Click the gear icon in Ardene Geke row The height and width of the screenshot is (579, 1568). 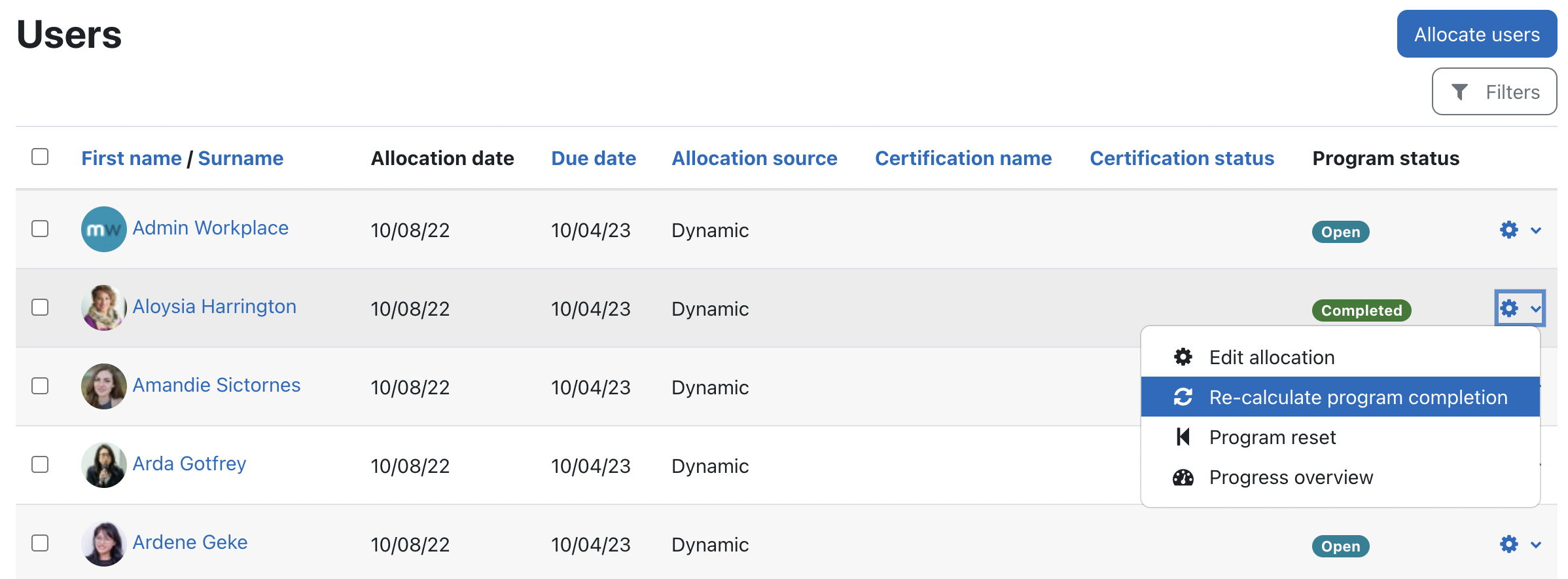coord(1508,544)
